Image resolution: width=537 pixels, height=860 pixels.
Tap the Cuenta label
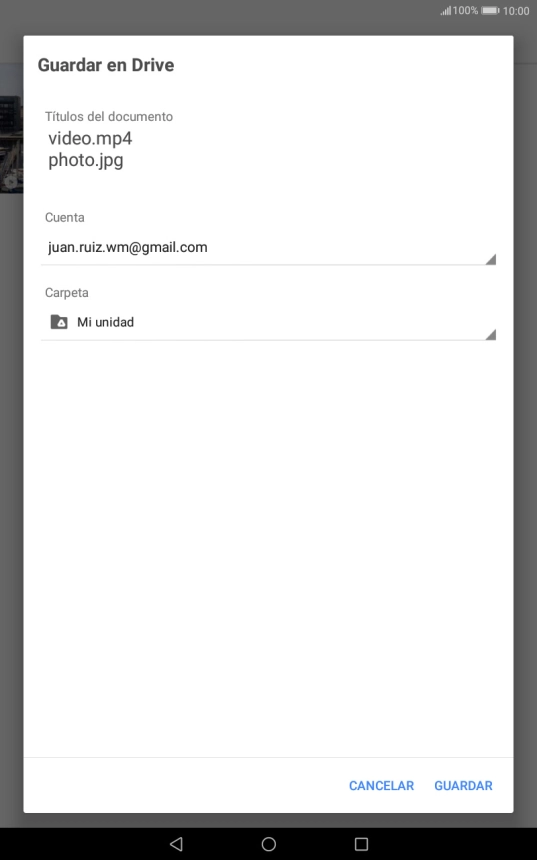(65, 217)
